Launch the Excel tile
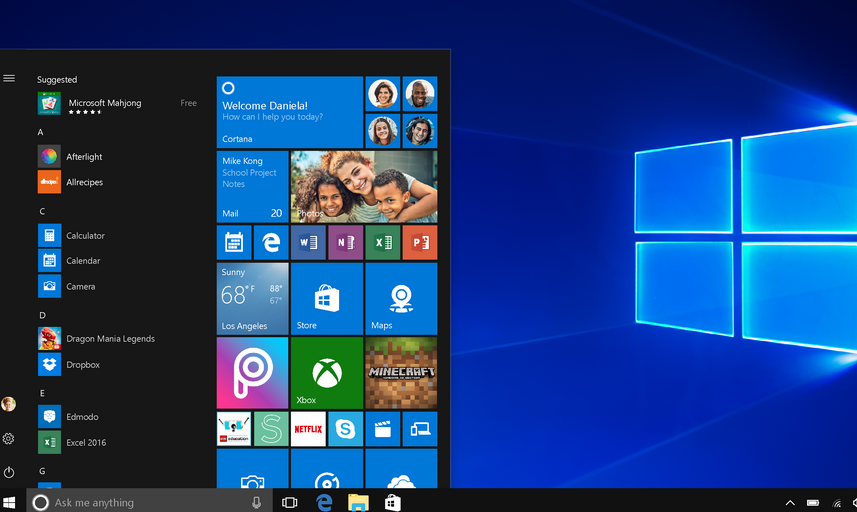Viewport: 857px width, 512px height. point(383,242)
